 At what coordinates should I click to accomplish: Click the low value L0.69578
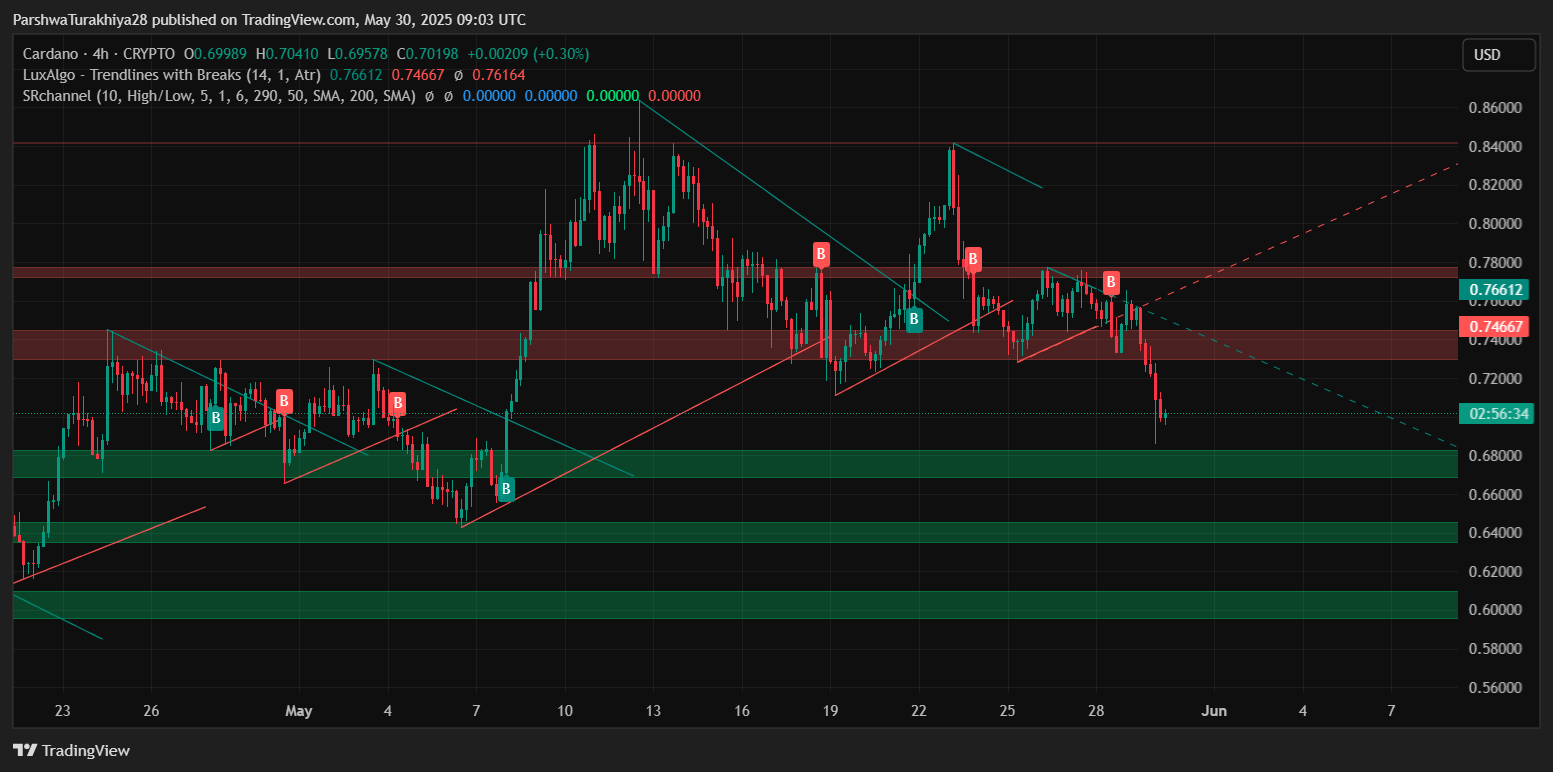point(358,54)
